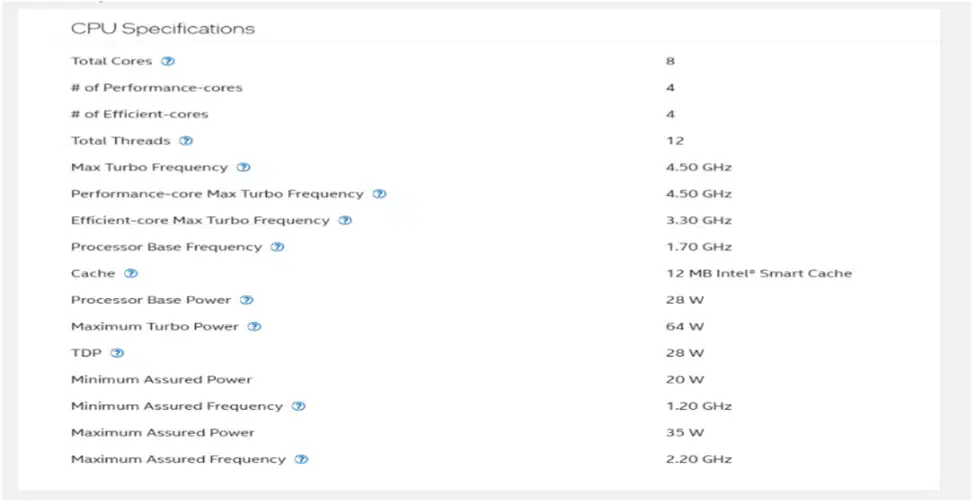Click help icon next to Maximum Turbo Power
This screenshot has height=502, width=975.
point(254,327)
